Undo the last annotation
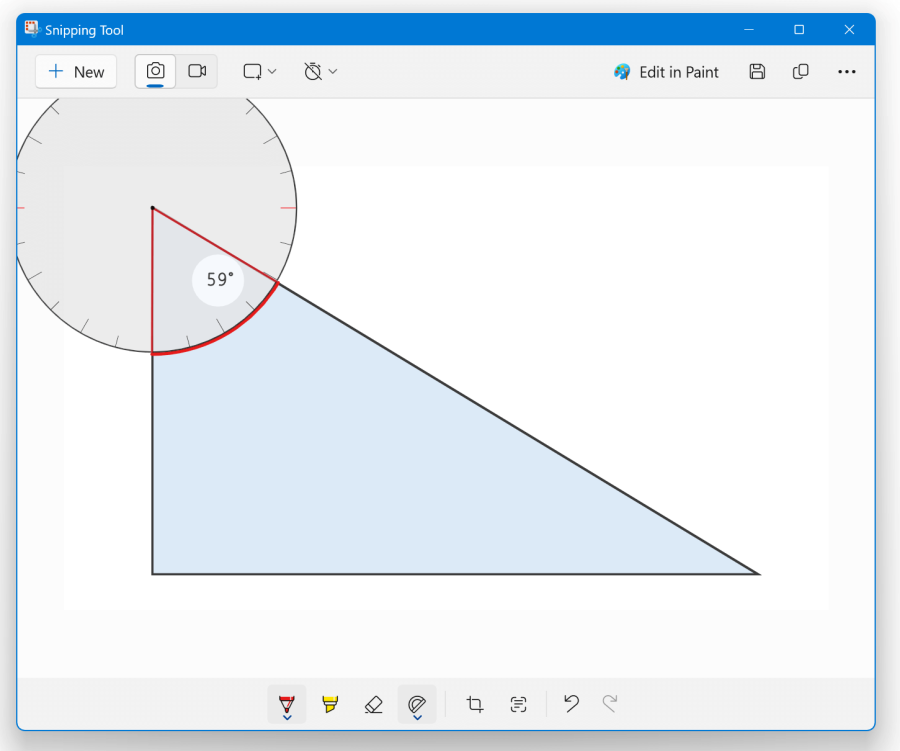 [571, 704]
